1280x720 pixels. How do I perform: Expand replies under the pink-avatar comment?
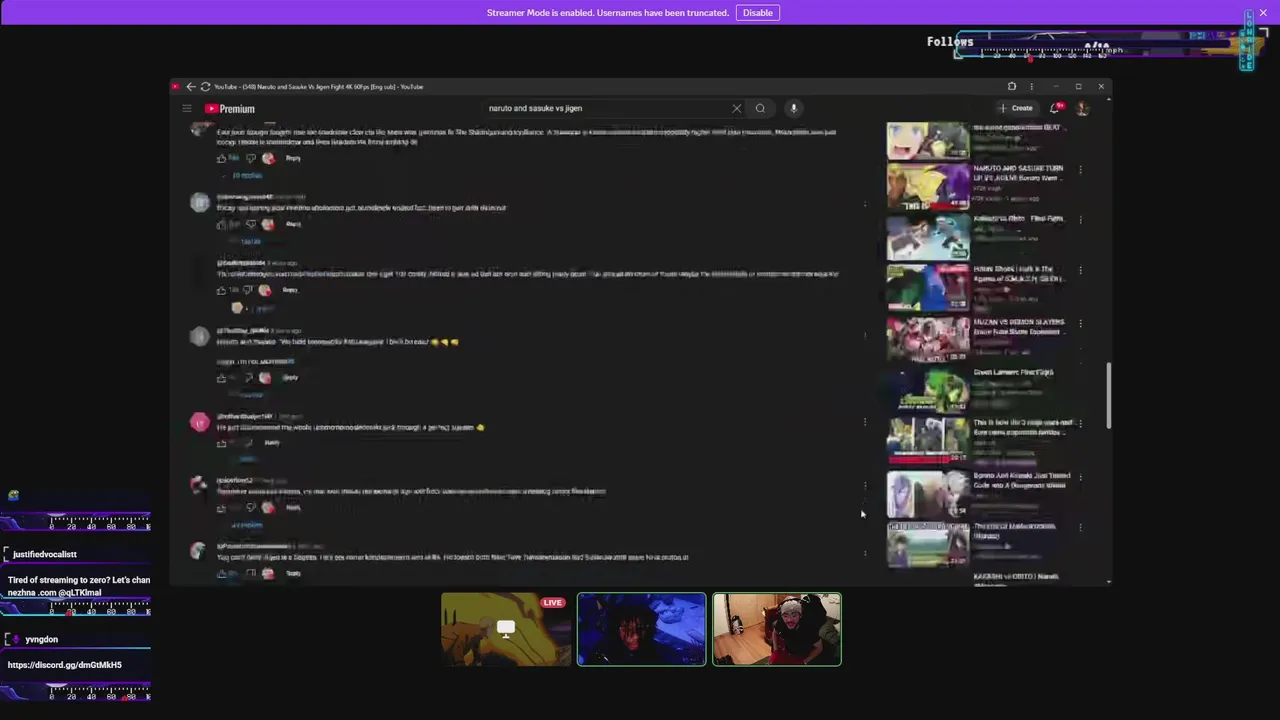click(247, 460)
